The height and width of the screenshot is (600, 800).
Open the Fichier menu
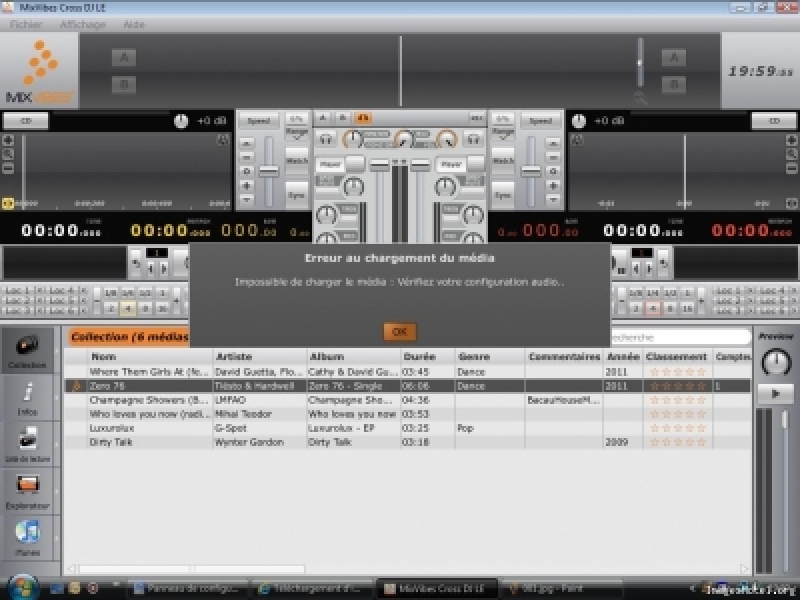(x=26, y=24)
